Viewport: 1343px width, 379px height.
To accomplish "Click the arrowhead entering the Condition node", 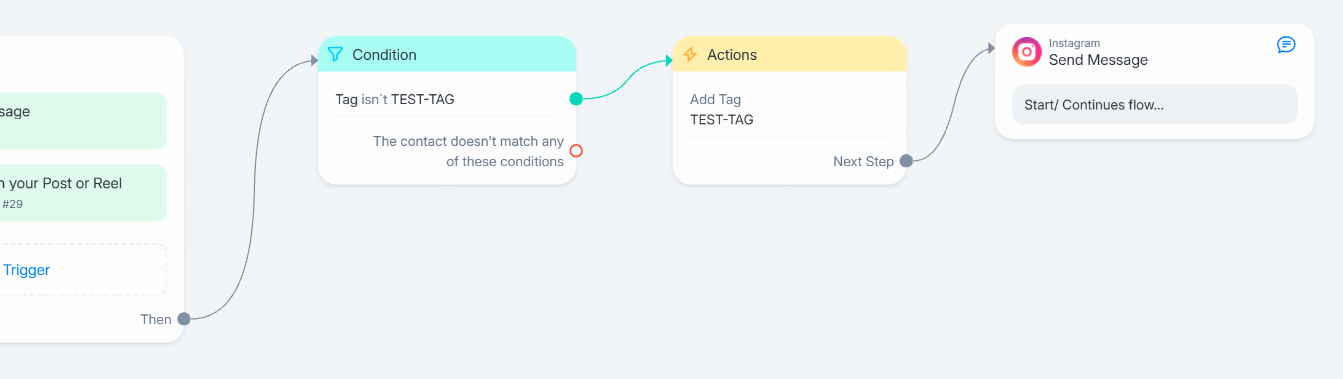I will point(313,61).
